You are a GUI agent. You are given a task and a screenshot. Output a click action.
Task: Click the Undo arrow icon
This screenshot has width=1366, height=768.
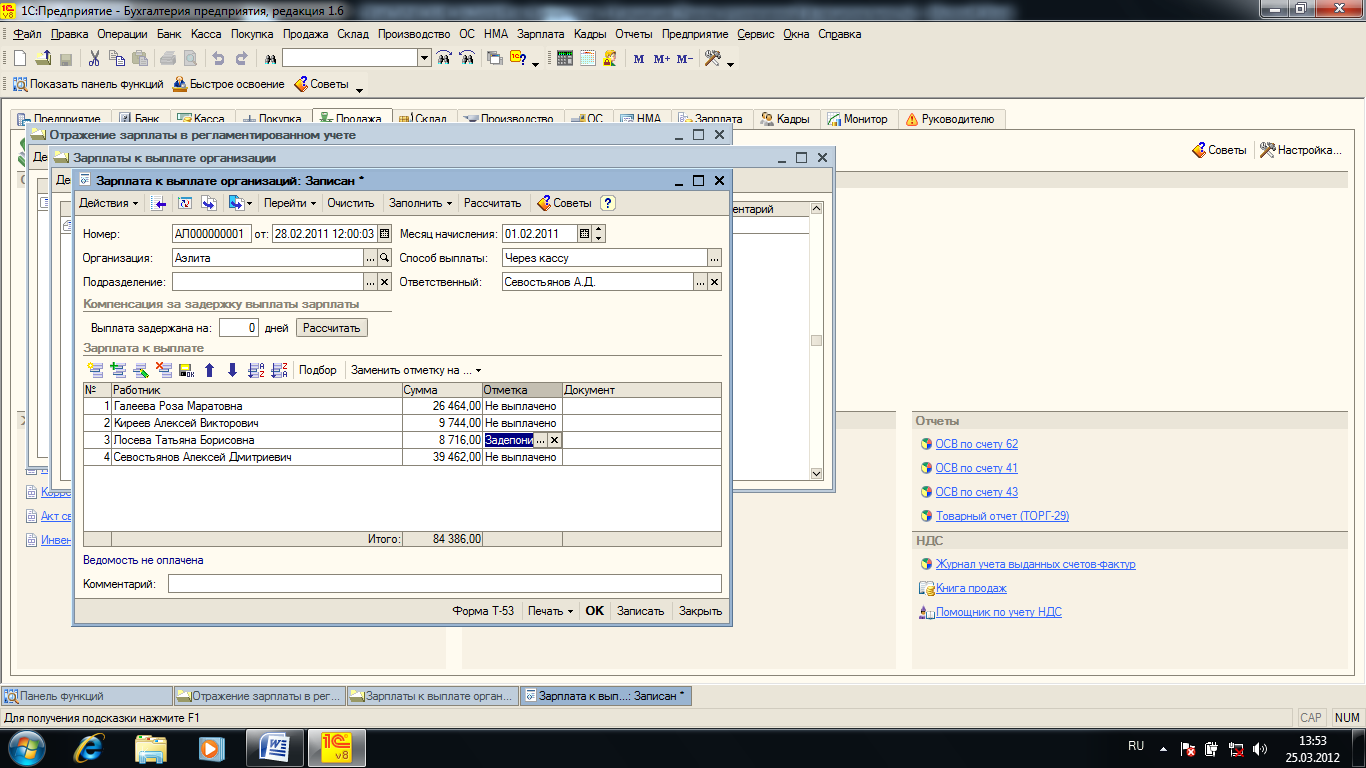218,59
